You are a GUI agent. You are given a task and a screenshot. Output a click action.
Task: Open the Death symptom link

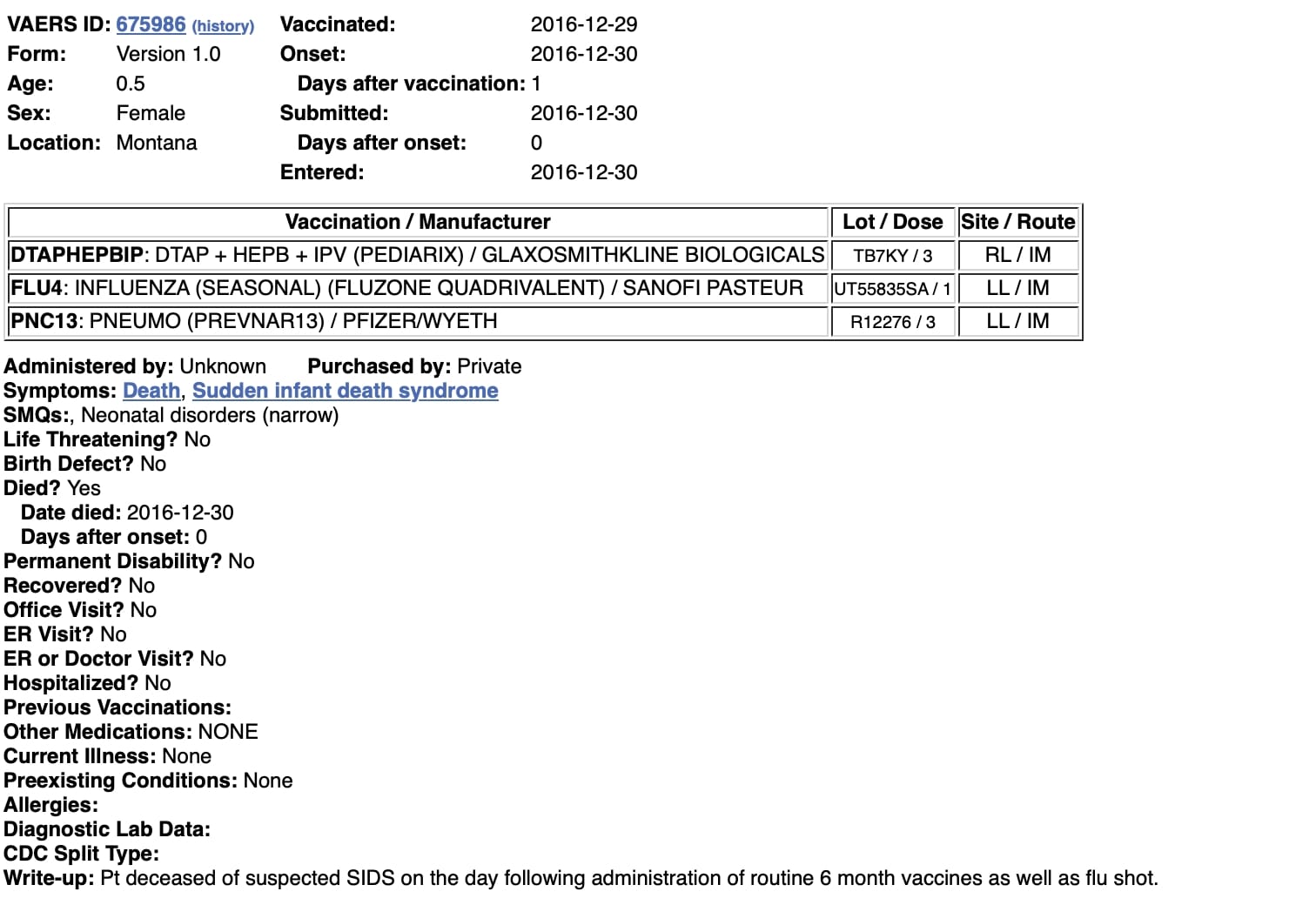point(151,391)
